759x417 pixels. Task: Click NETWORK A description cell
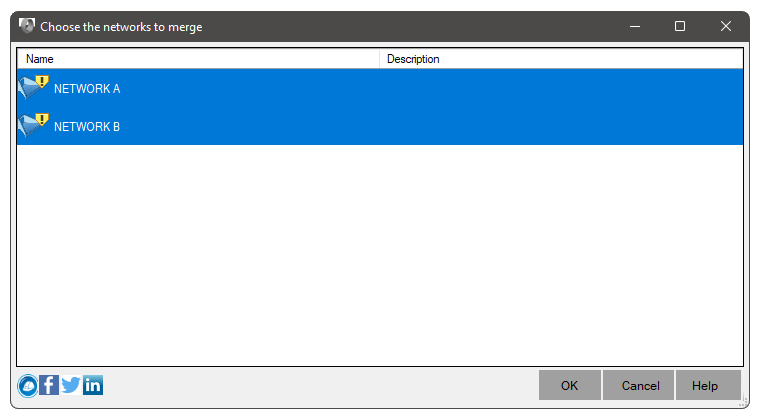(561, 89)
